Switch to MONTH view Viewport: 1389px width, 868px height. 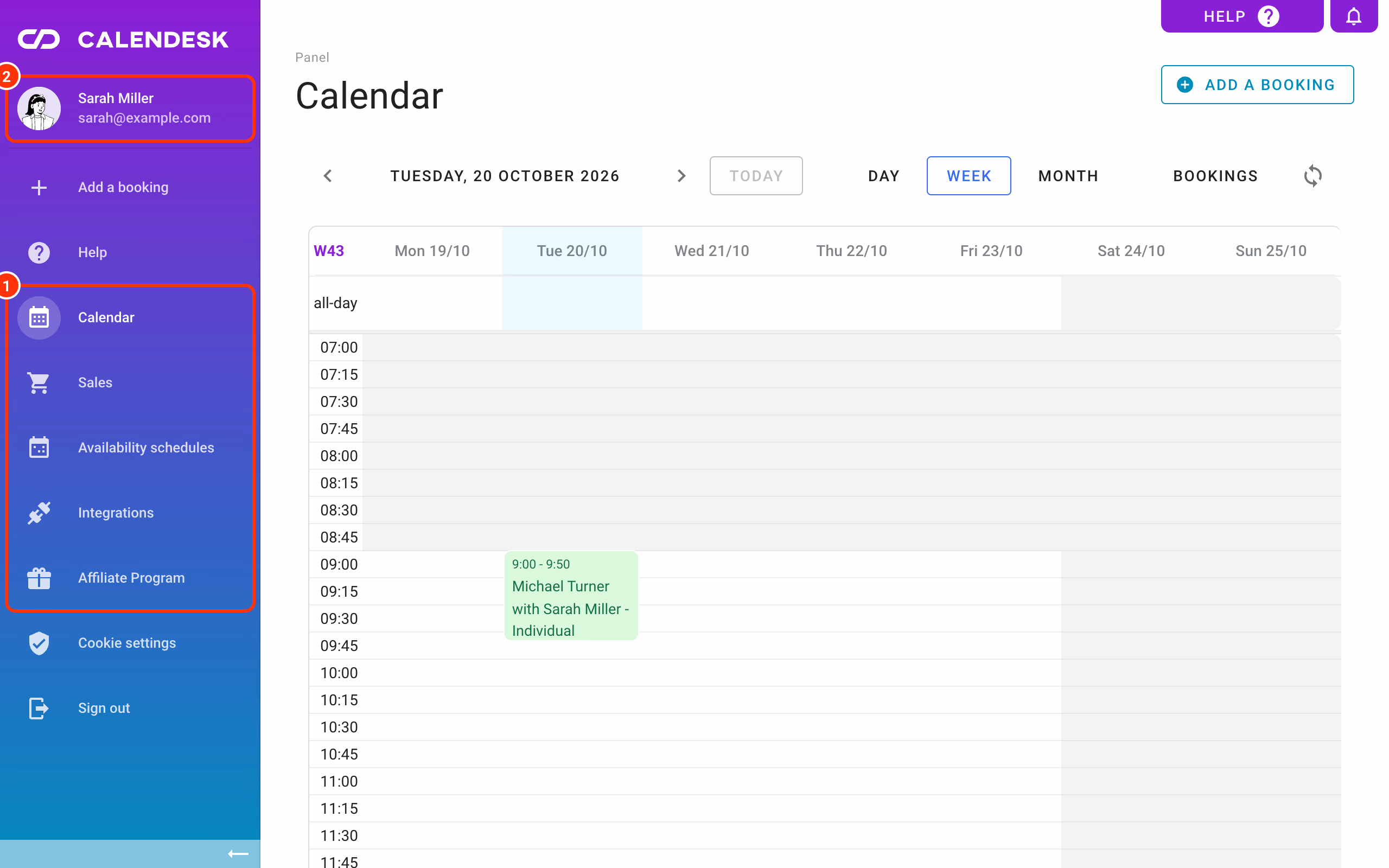(1068, 176)
